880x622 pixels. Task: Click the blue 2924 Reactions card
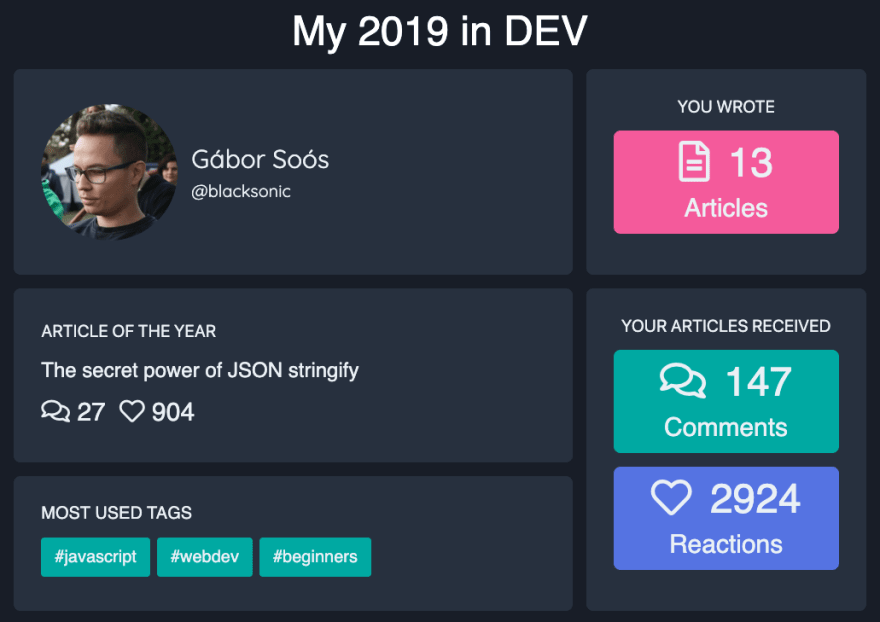pos(726,518)
